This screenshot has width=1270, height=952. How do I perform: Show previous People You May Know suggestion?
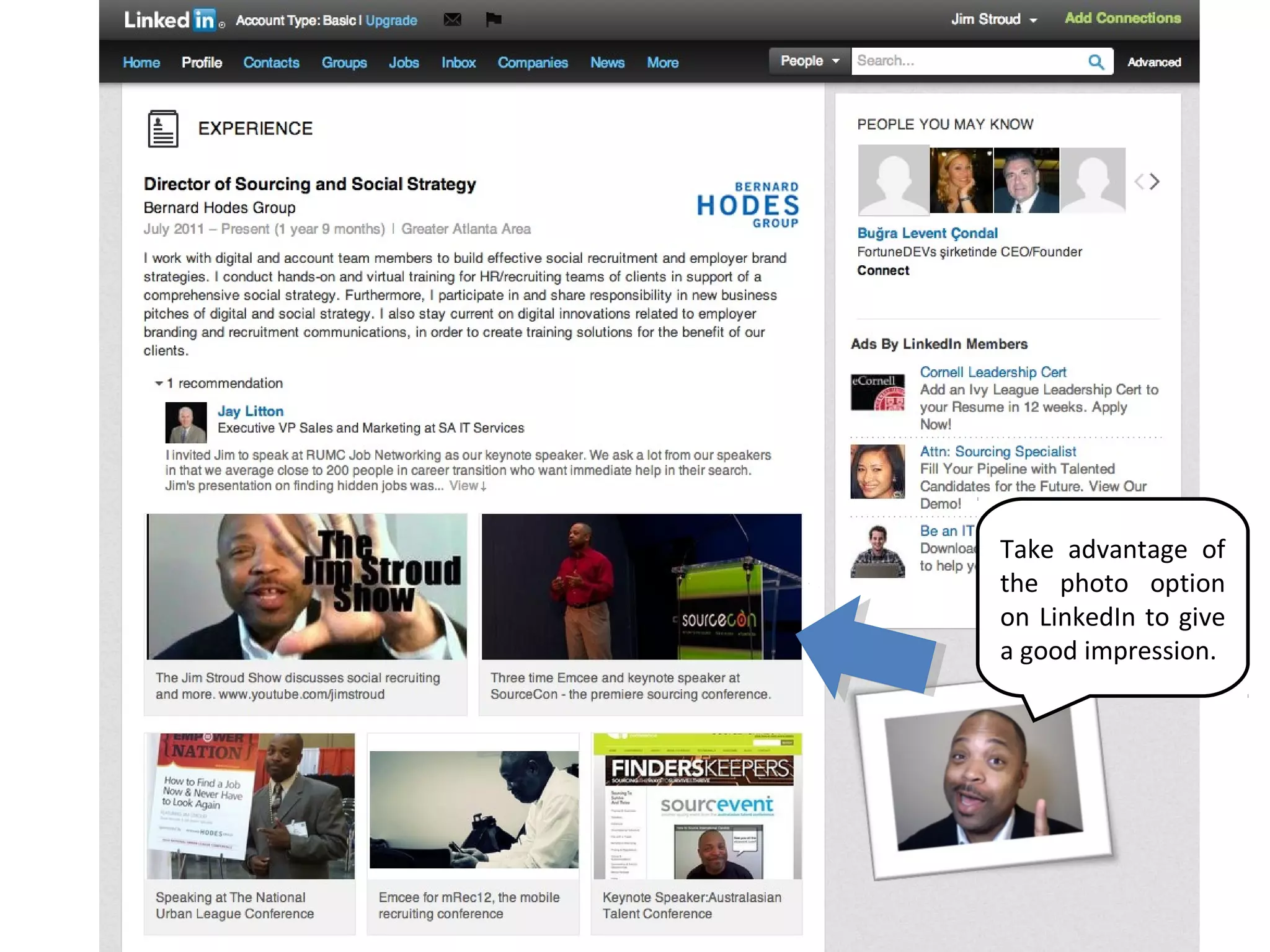coord(1139,182)
